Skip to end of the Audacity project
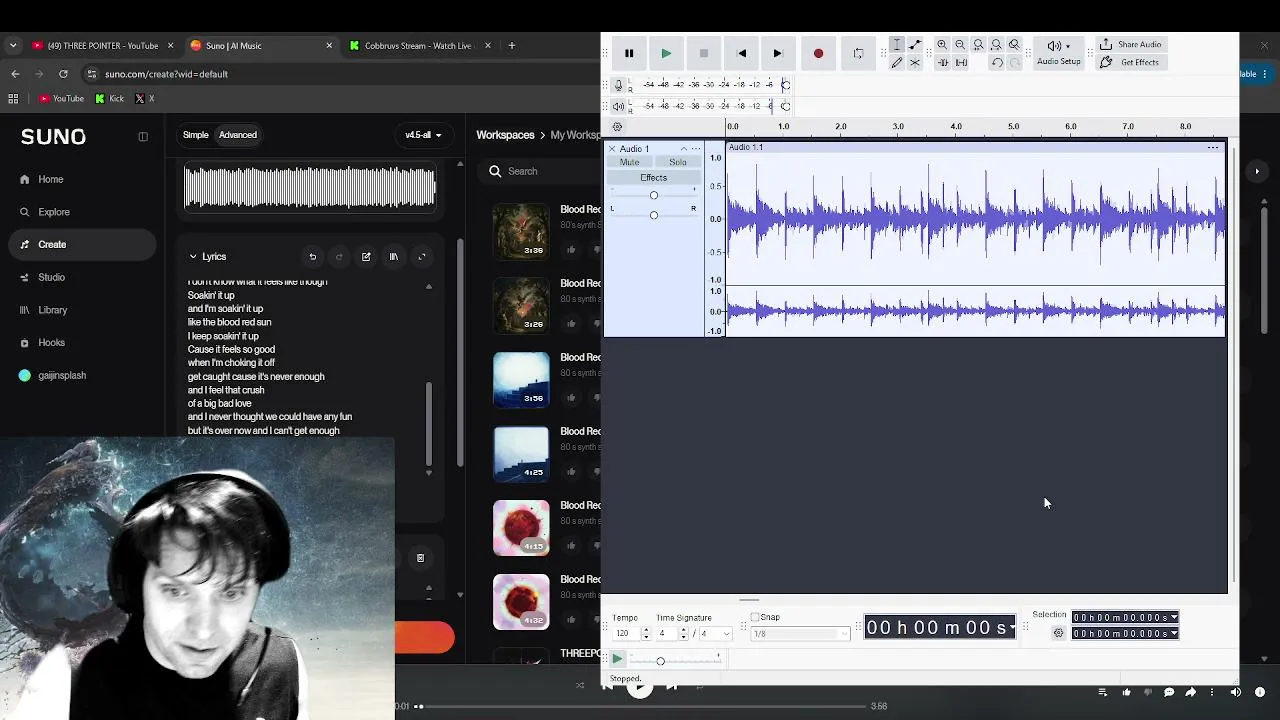 tap(778, 53)
